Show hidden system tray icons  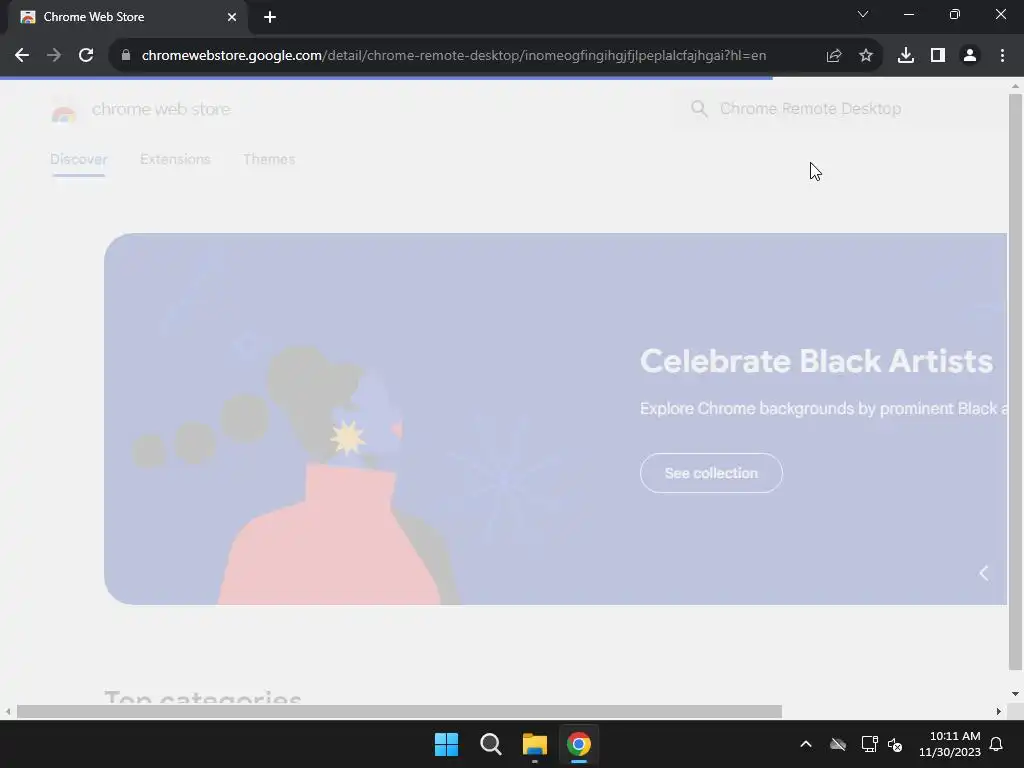click(806, 744)
